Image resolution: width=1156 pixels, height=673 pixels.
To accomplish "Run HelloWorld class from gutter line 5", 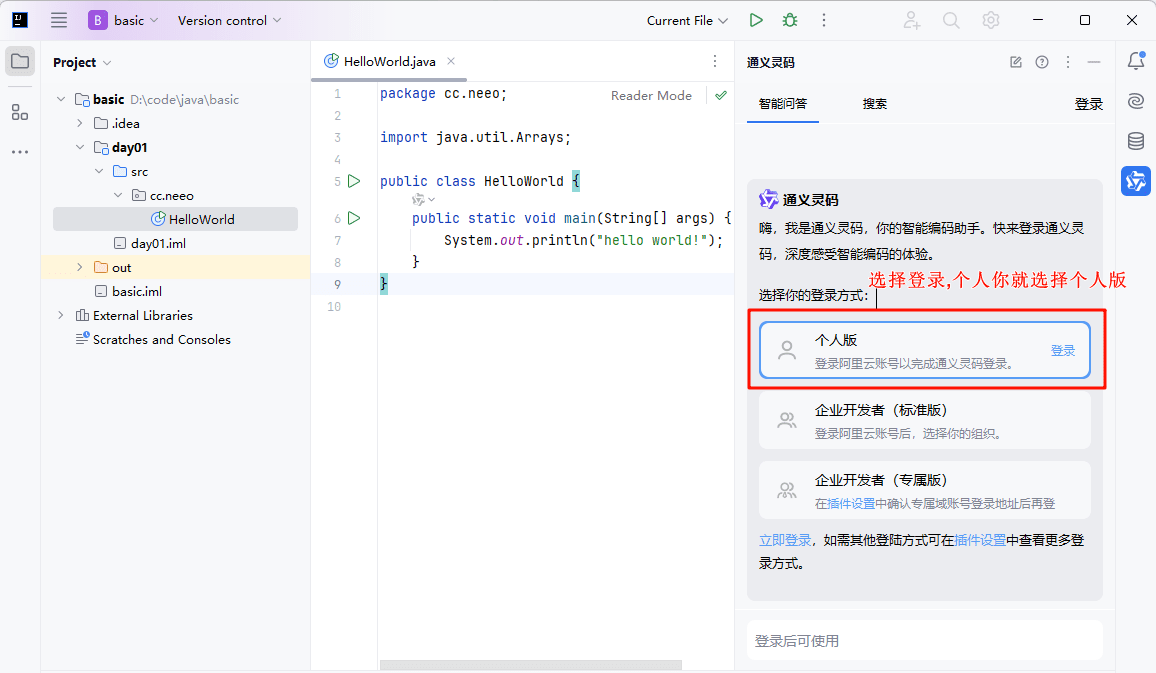I will [x=354, y=181].
